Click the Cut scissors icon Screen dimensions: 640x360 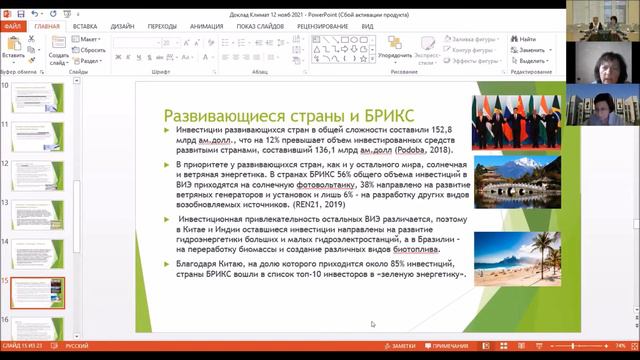31,39
